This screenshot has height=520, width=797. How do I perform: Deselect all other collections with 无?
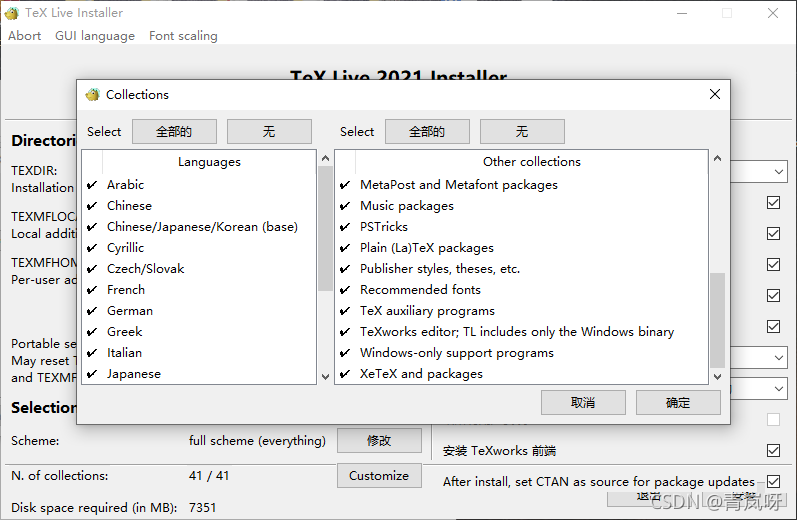pyautogui.click(x=522, y=132)
